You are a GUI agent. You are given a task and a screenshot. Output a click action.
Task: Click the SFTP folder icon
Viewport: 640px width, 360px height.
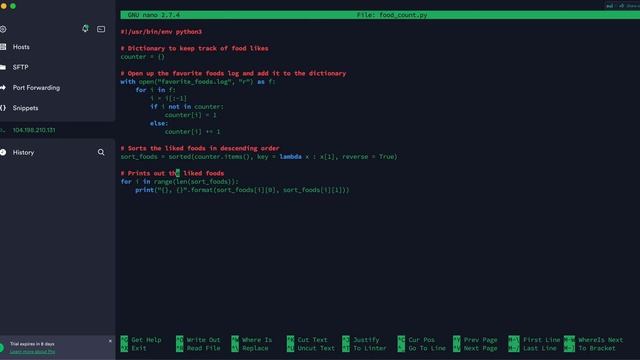point(3,67)
